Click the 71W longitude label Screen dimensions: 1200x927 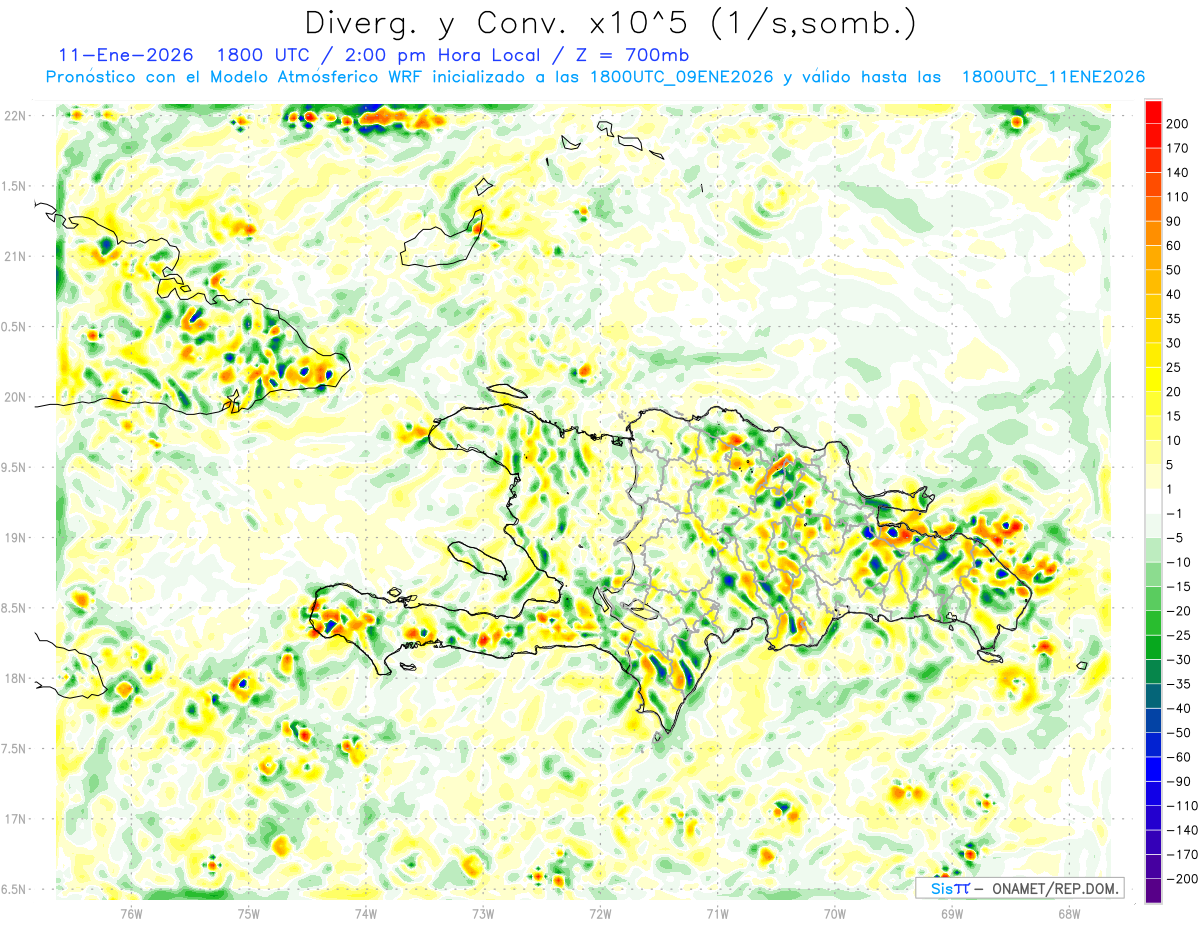(x=717, y=914)
